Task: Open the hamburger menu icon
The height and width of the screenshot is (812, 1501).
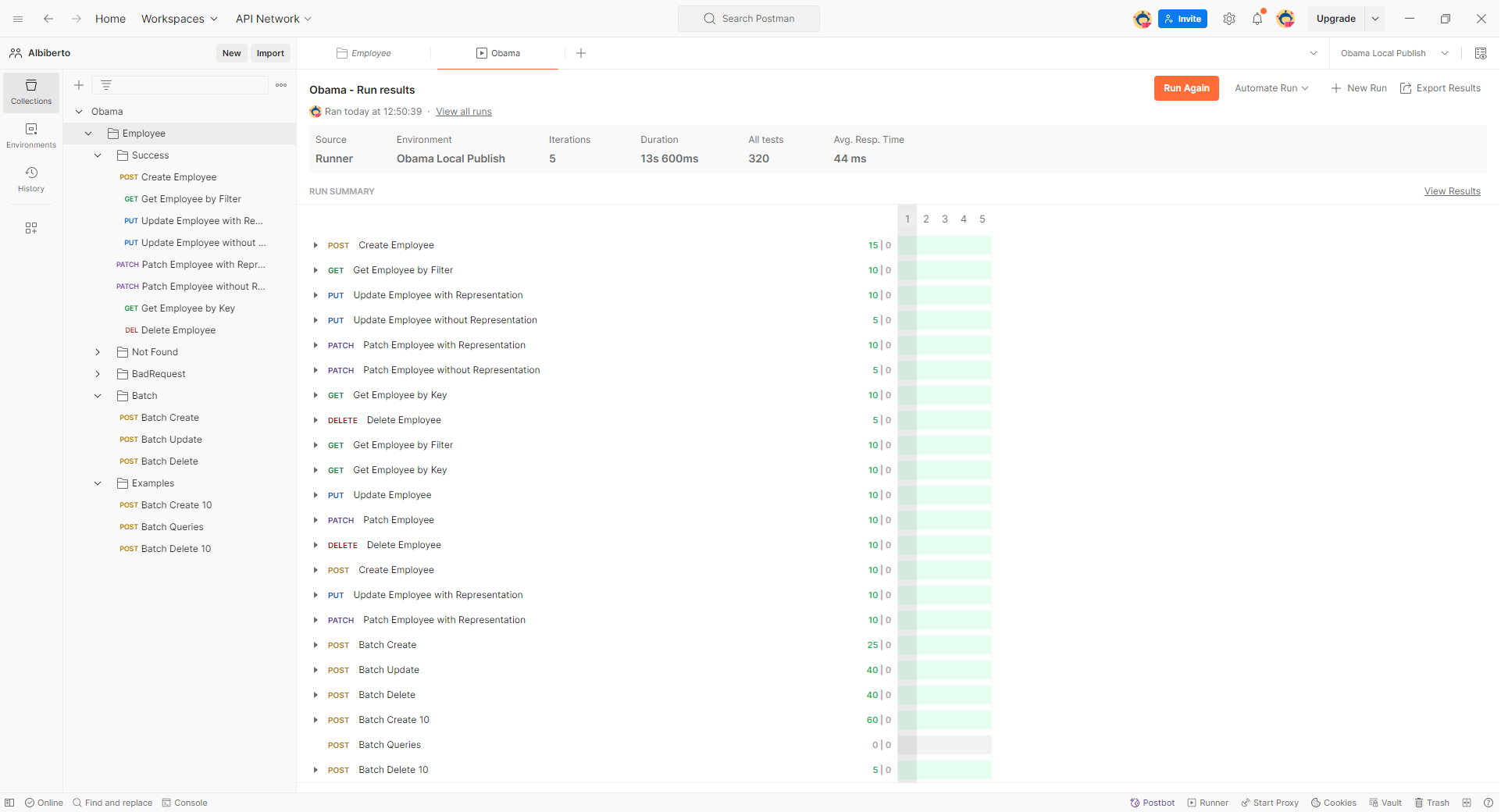Action: 18,19
